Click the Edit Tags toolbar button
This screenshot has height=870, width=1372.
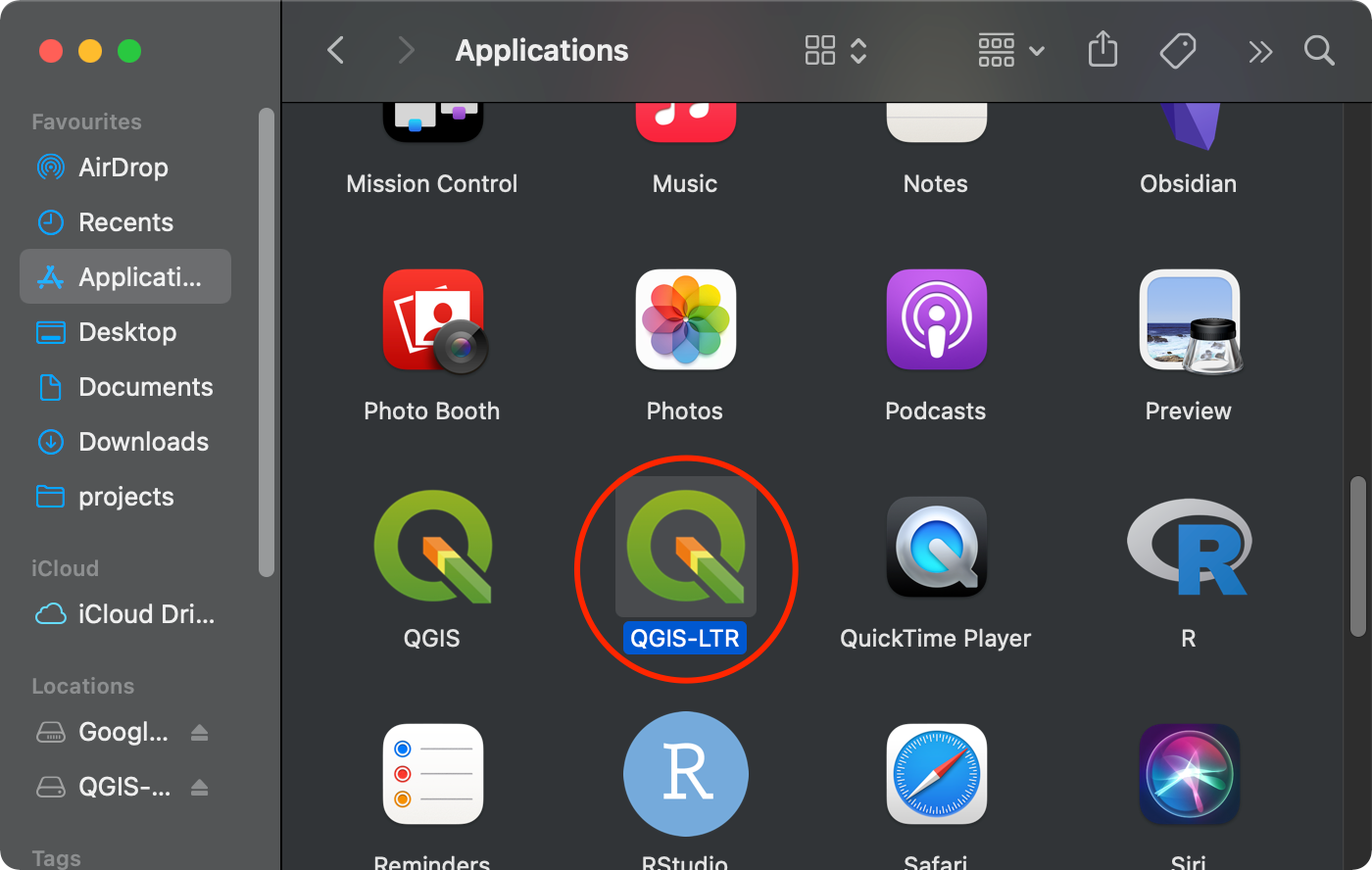coord(1178,50)
